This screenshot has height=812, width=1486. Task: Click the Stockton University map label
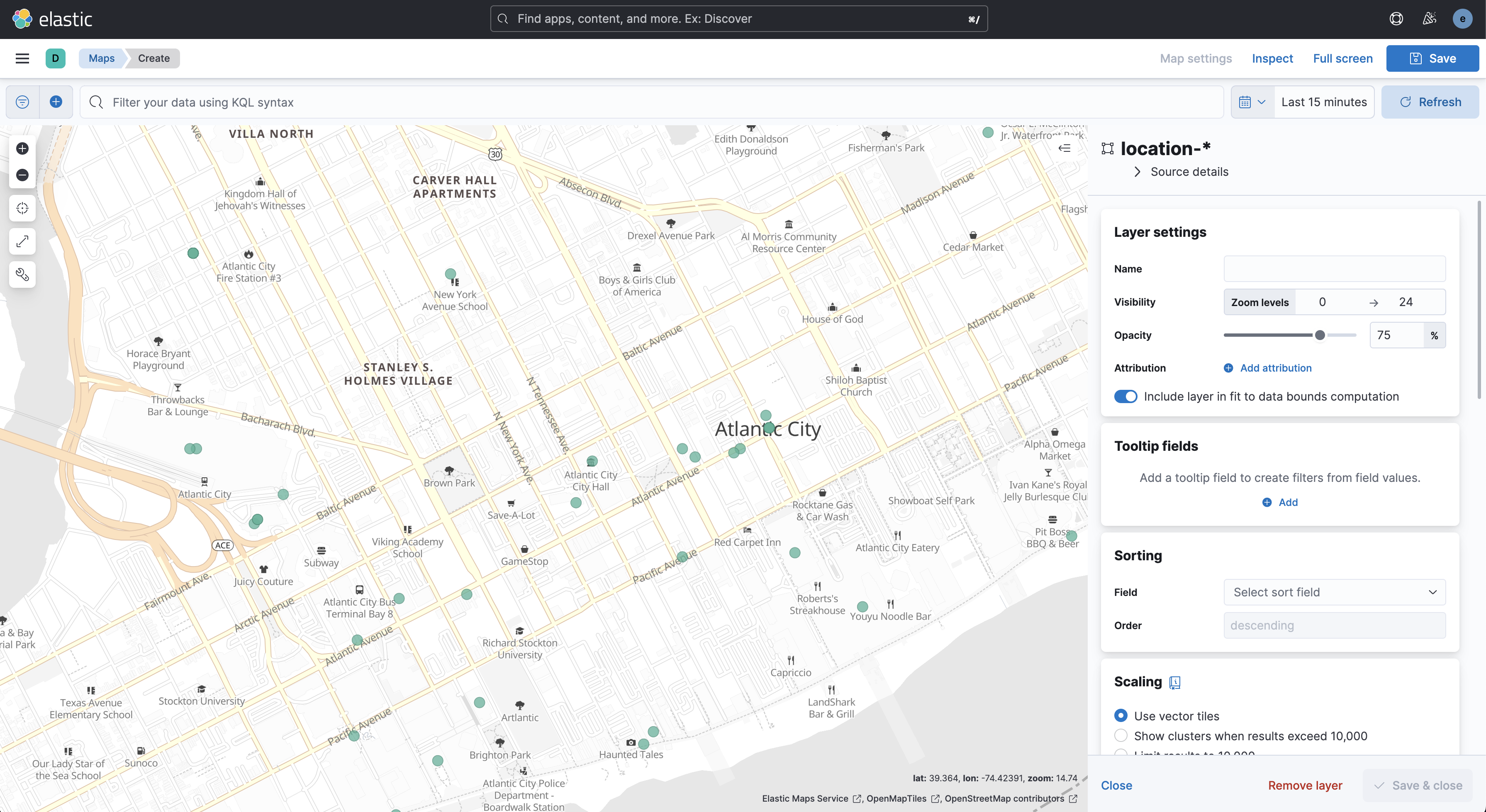(201, 701)
